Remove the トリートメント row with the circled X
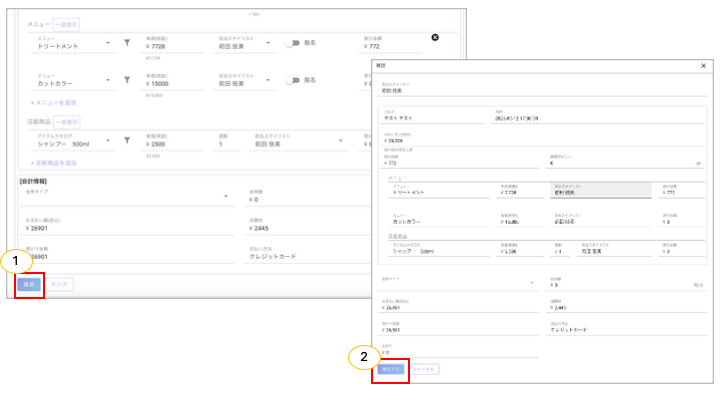Screen dimensions: 720x405 click(435, 37)
